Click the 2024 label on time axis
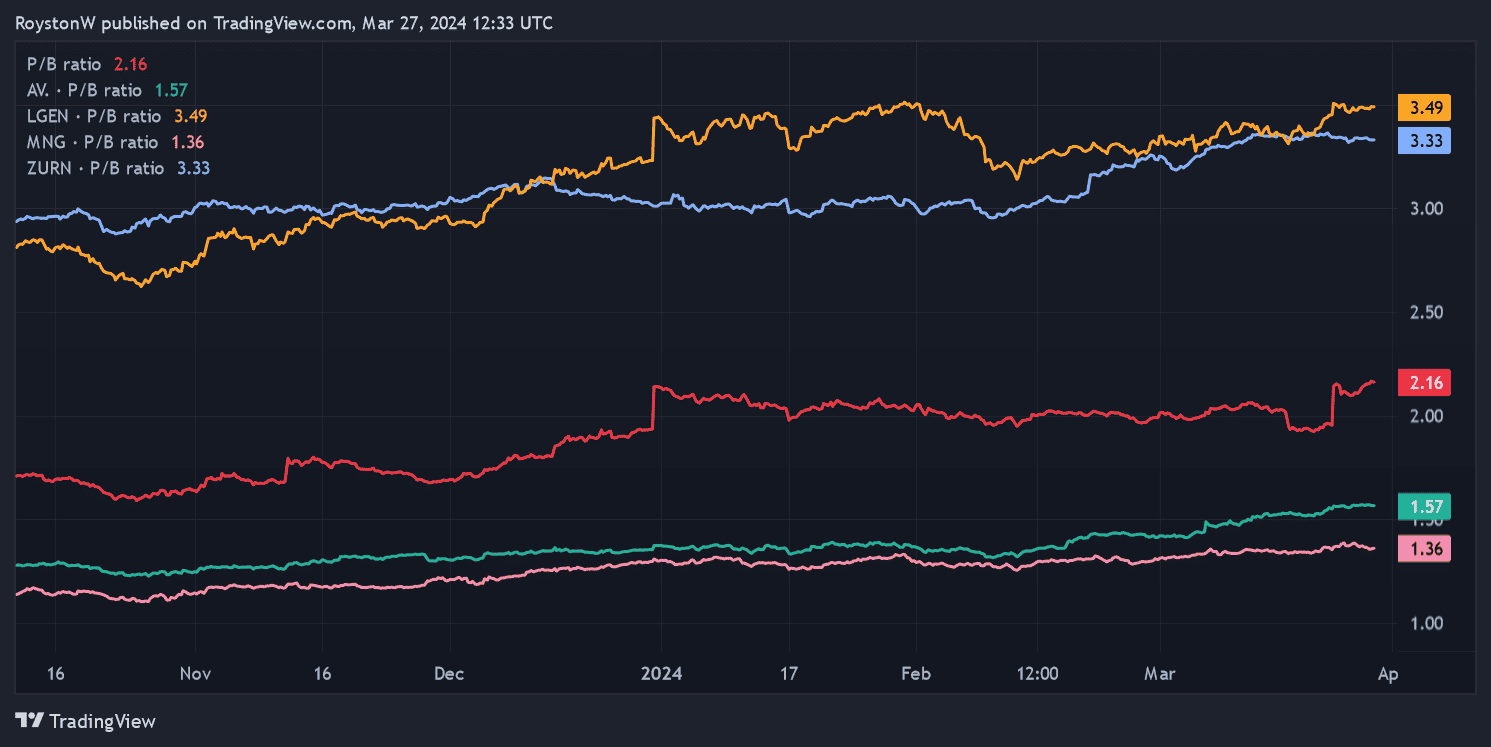 tap(661, 674)
